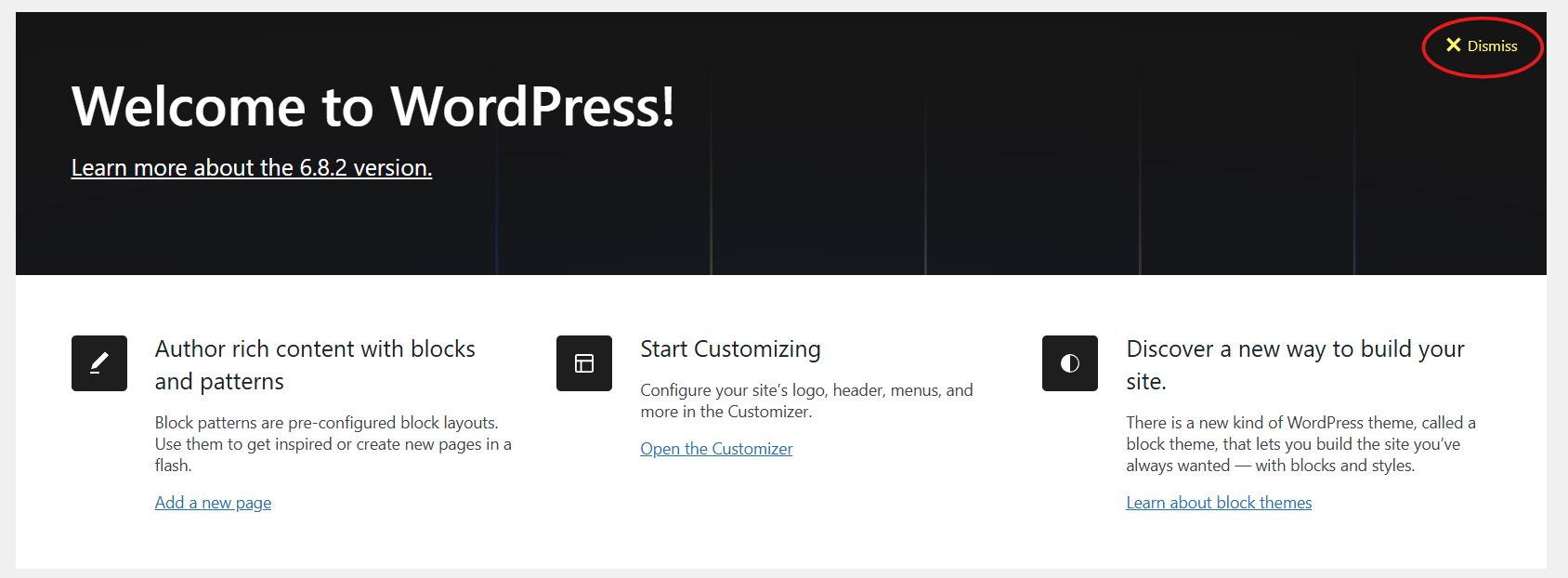Dismiss the welcome panel
This screenshot has width=1568, height=578.
(1483, 45)
